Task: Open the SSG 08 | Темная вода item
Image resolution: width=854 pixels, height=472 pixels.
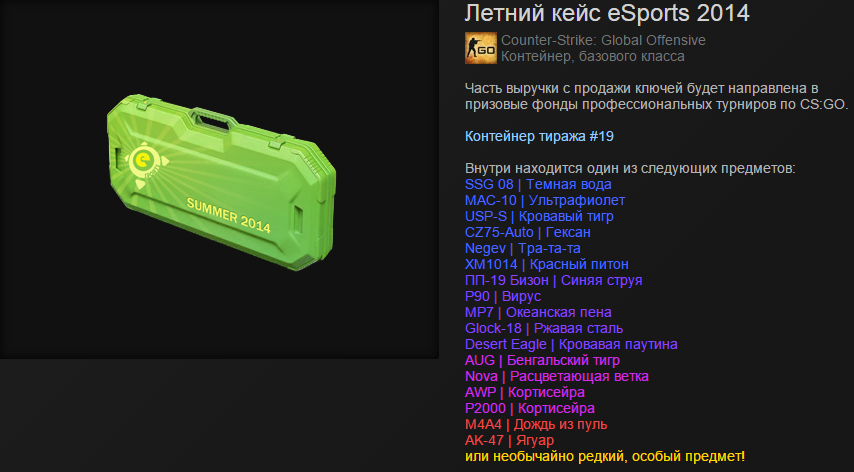Action: coord(538,185)
